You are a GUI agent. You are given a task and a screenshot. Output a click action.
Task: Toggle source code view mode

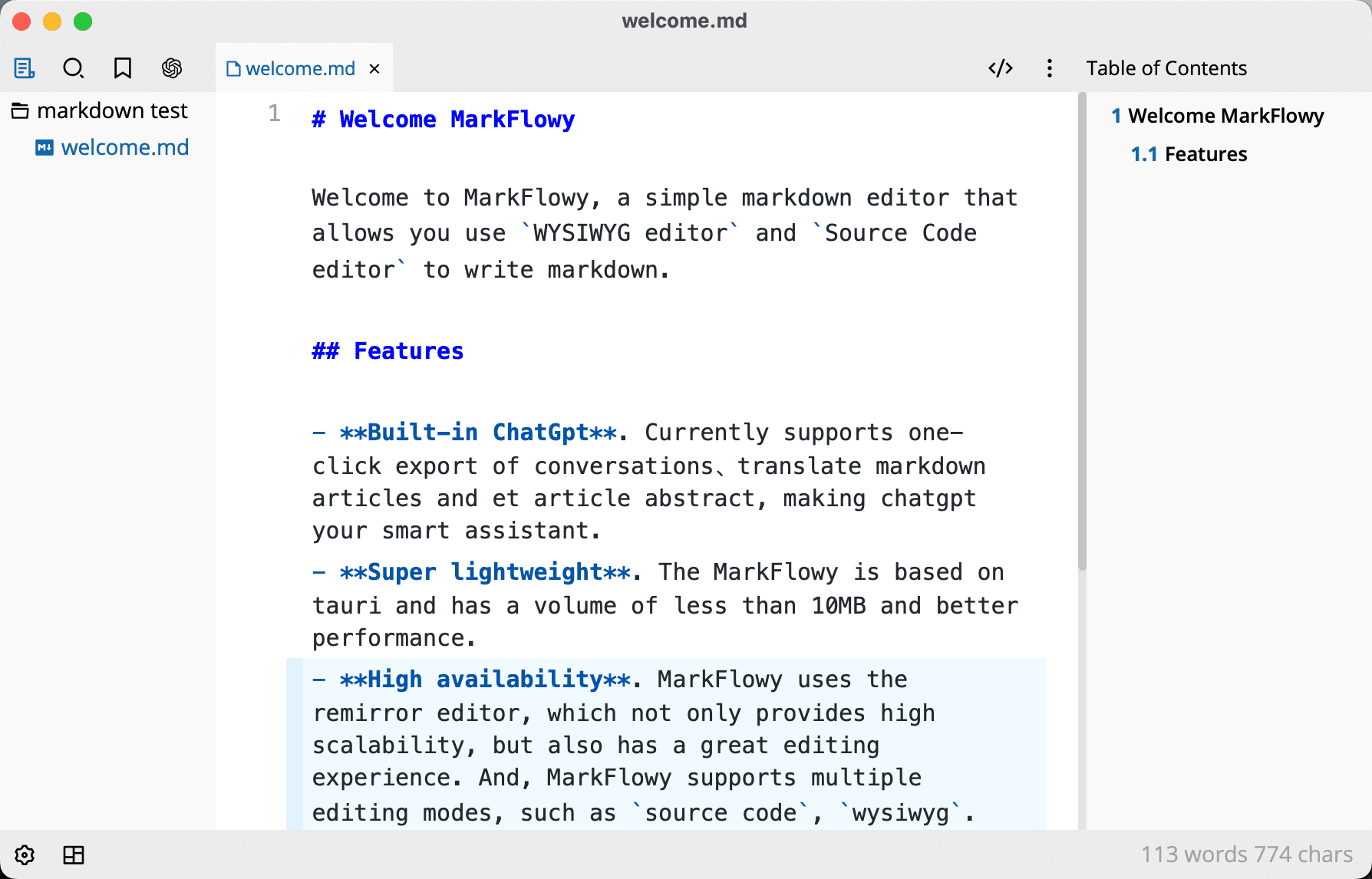1001,68
